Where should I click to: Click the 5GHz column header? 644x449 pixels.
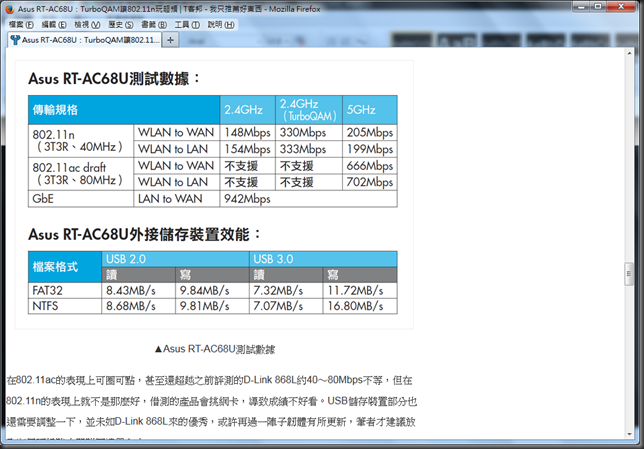coord(370,110)
